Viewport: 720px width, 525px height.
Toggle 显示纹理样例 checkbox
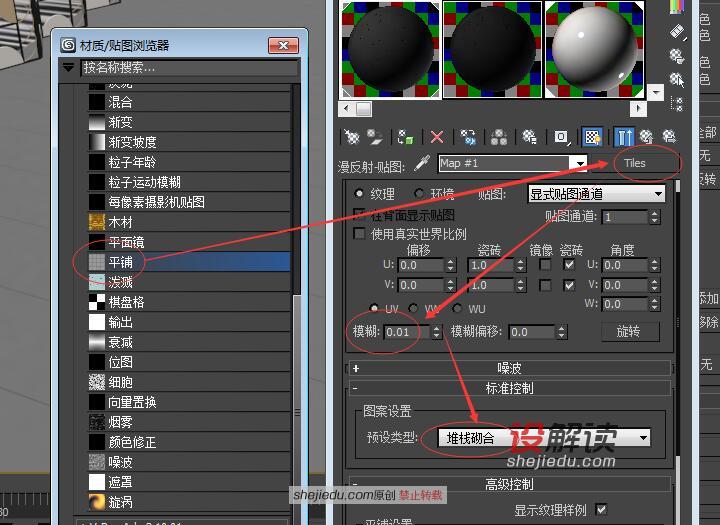[601, 509]
